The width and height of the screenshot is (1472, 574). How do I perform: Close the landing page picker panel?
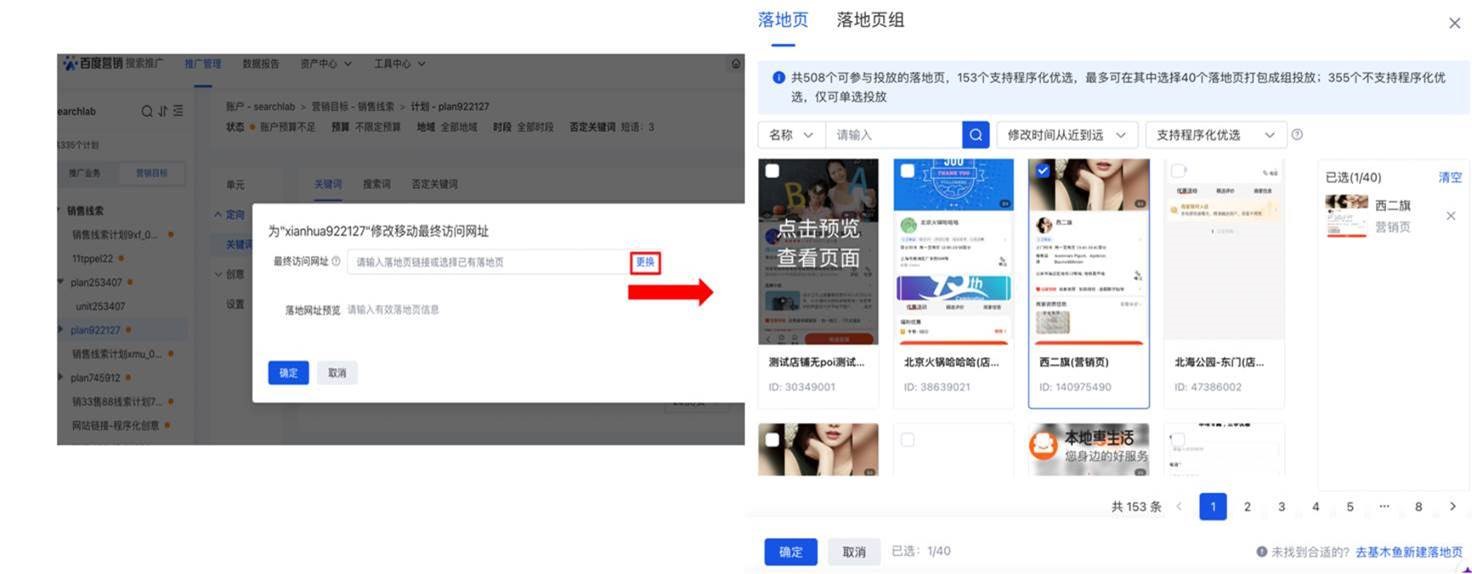(x=1454, y=23)
